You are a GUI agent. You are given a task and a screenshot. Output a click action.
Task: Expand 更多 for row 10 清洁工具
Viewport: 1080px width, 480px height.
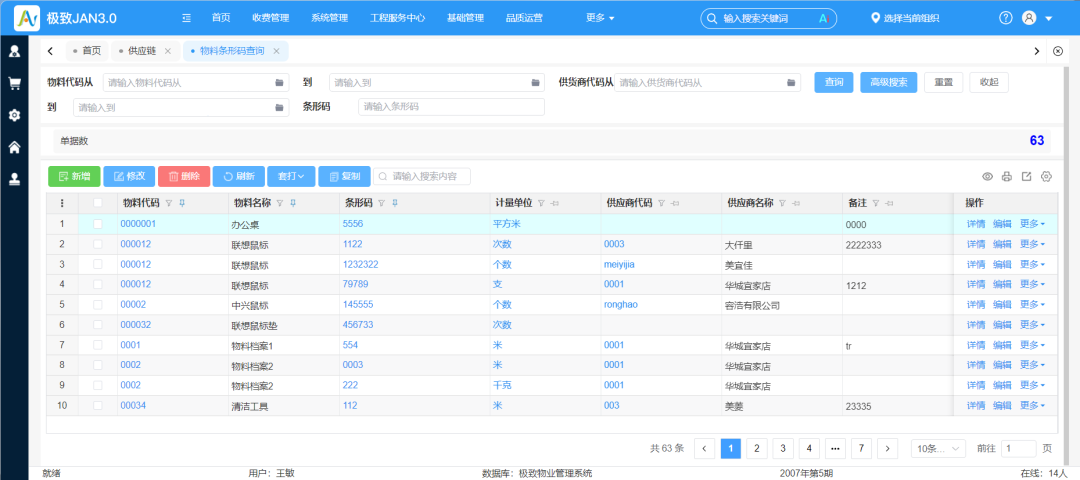click(1032, 406)
